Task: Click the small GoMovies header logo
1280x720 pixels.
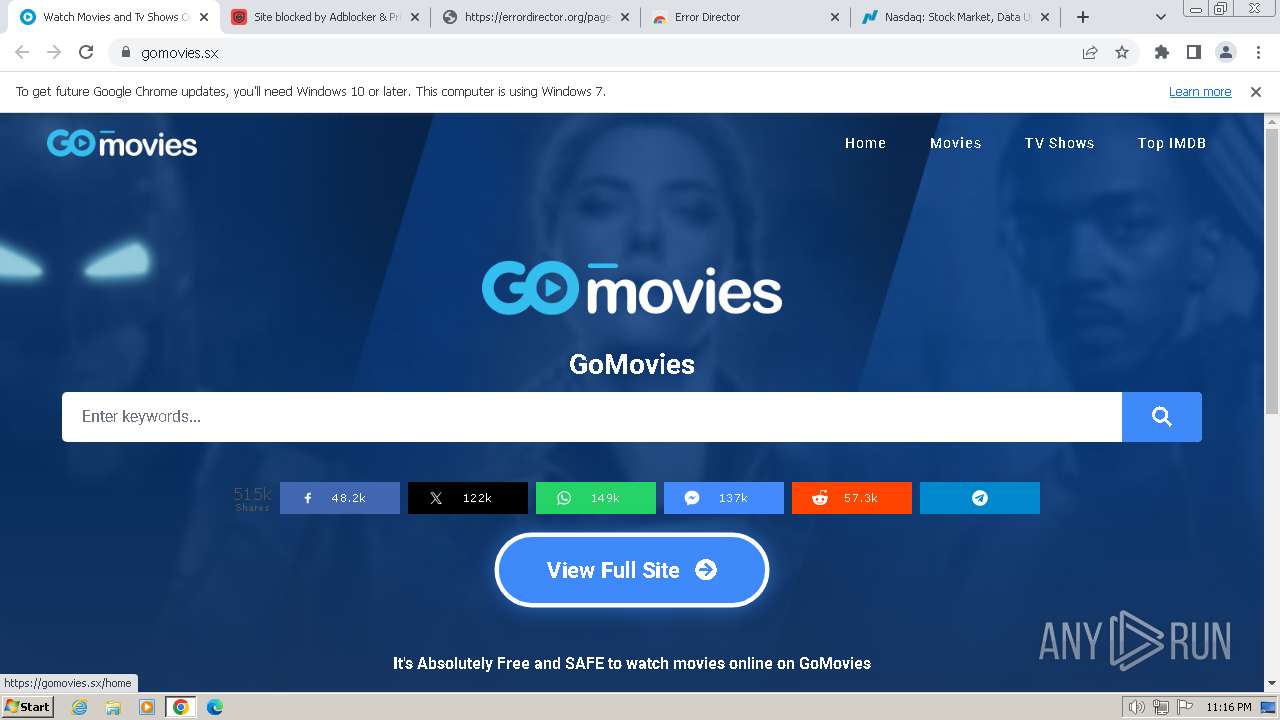Action: click(122, 143)
